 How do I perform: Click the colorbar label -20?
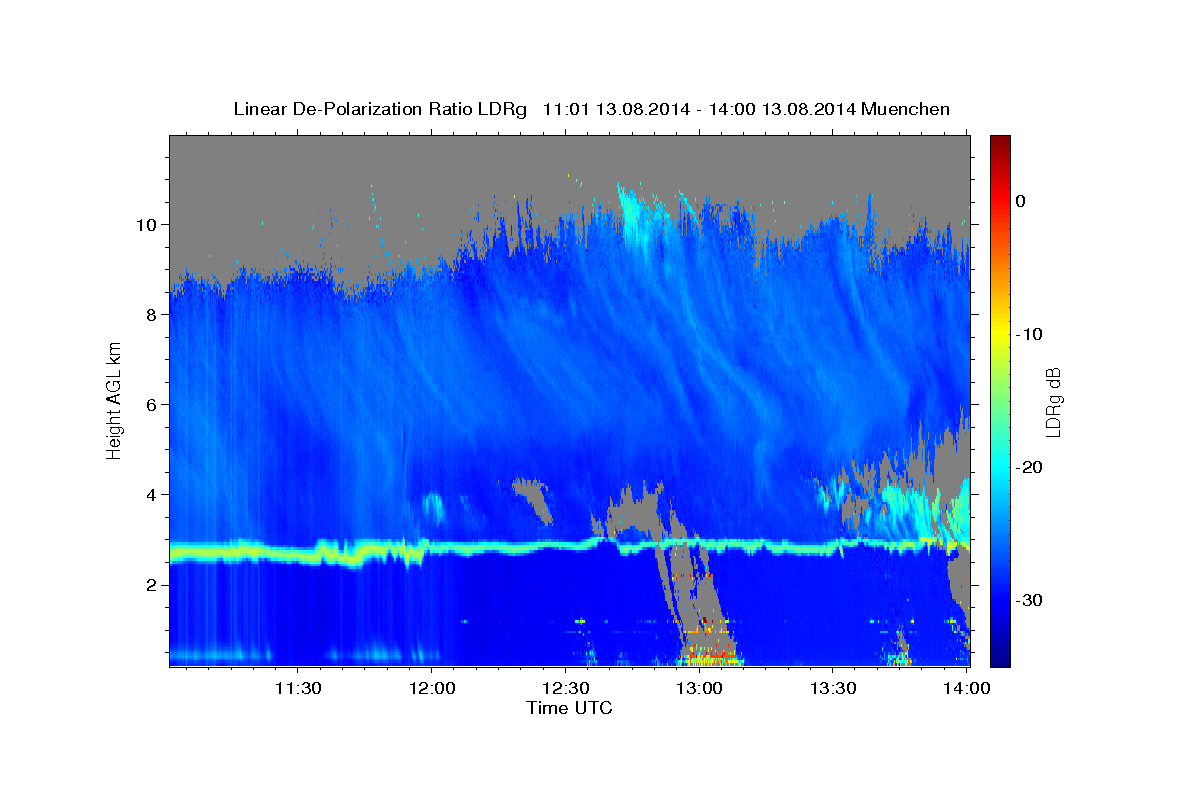coord(1030,467)
